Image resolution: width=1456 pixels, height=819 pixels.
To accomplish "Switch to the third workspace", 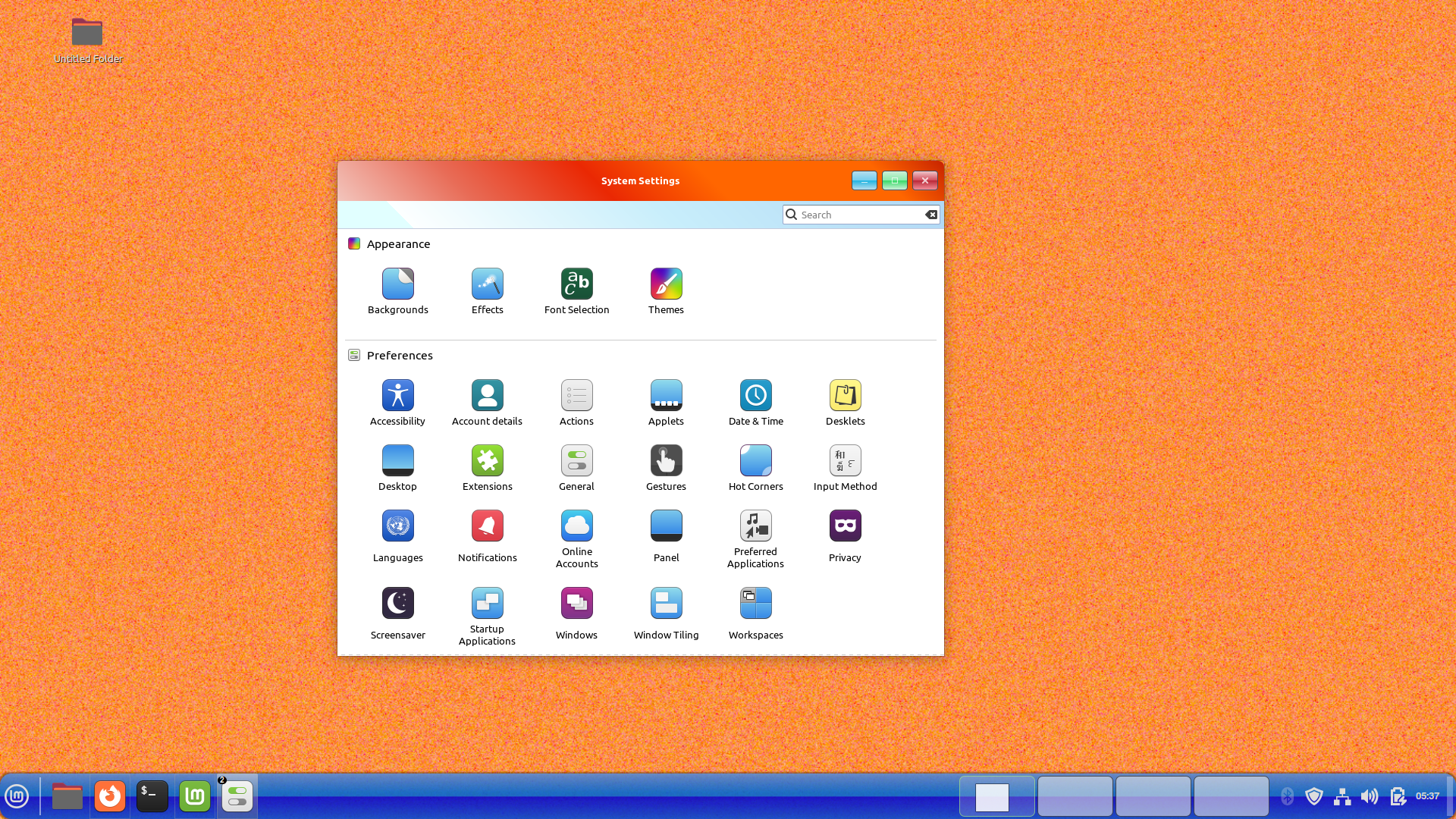I will point(1153,796).
